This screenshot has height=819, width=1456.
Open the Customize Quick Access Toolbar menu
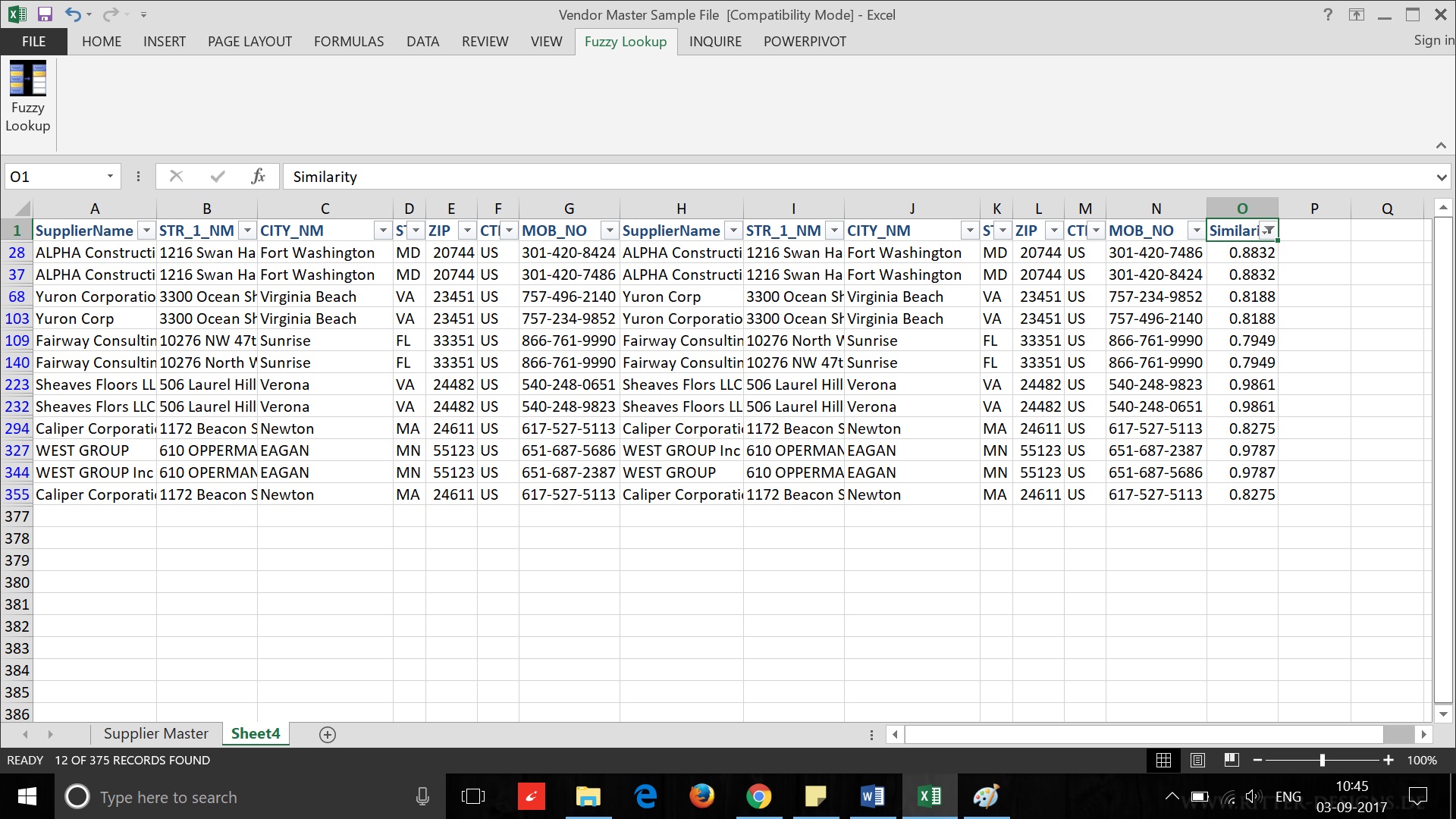[143, 15]
